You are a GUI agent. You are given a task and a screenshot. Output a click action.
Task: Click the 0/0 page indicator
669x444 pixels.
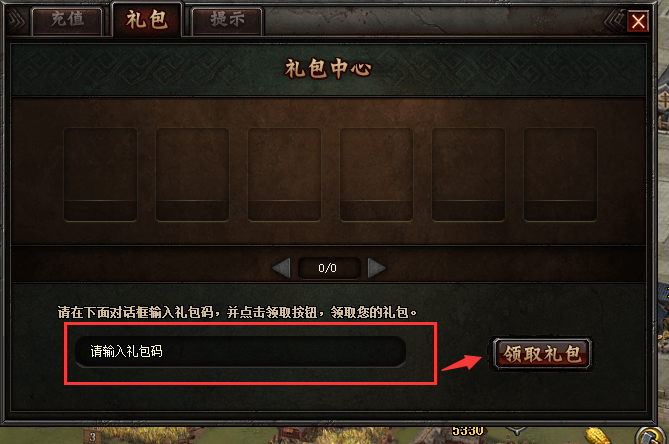tap(328, 268)
